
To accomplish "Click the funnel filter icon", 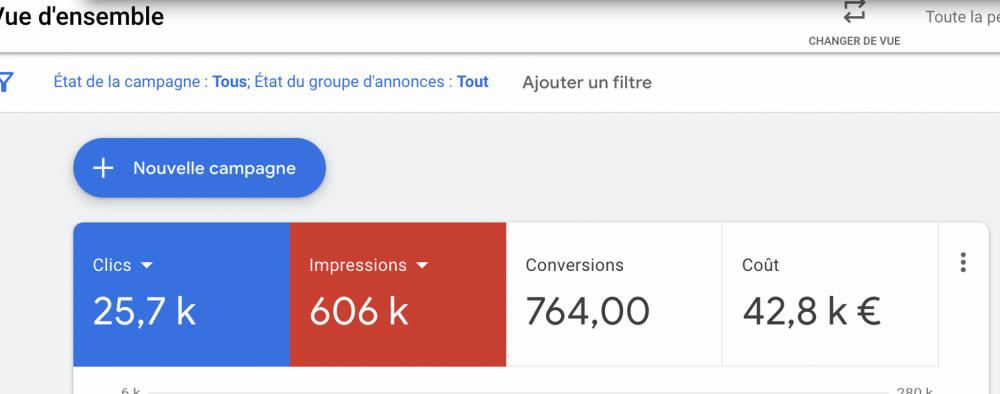I will pos(6,82).
